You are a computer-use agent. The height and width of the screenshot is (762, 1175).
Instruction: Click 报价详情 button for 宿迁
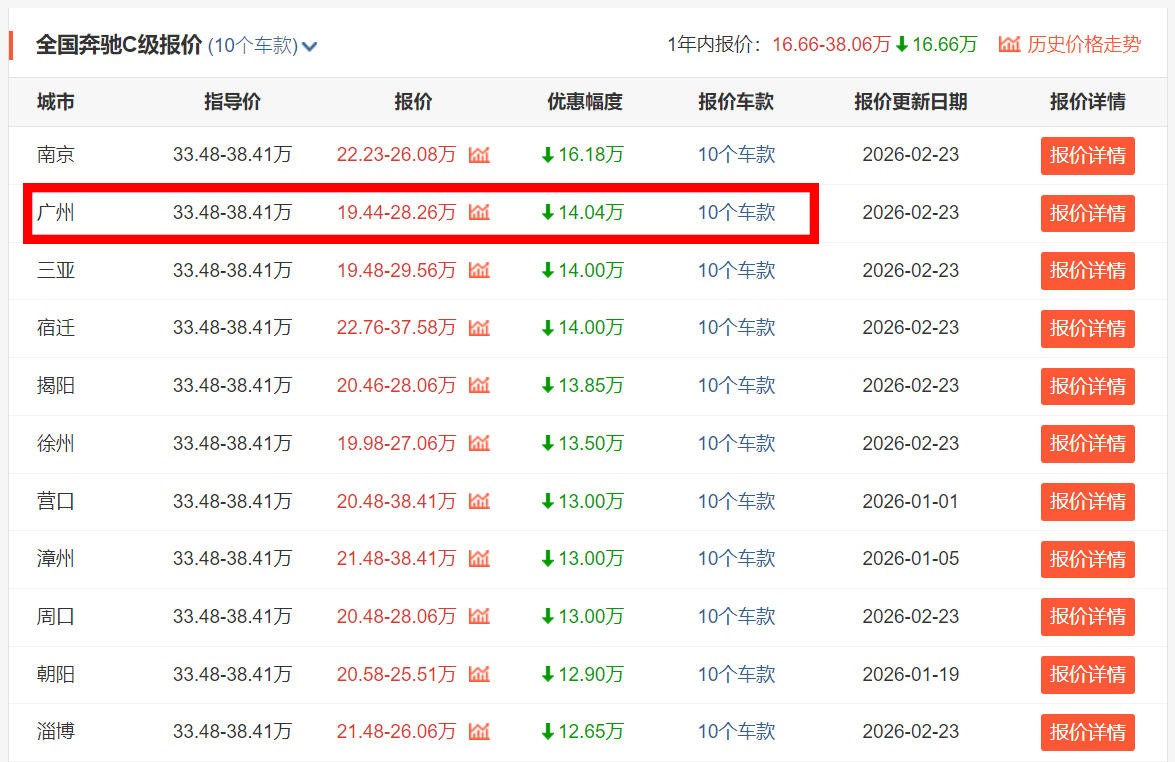click(1087, 329)
